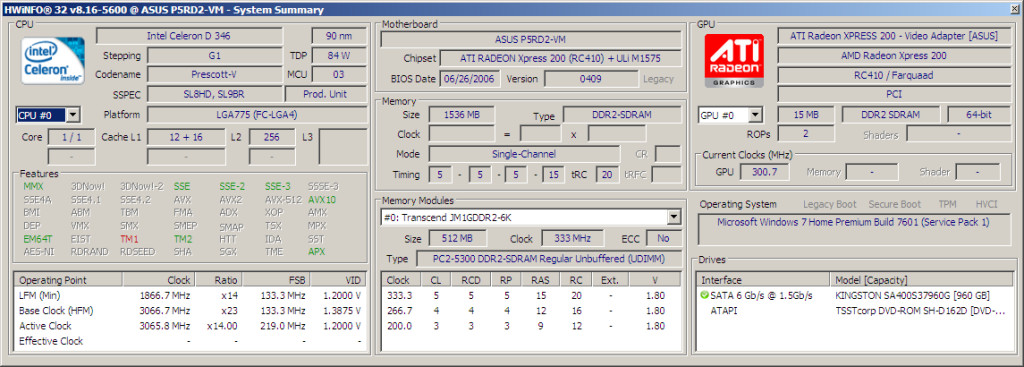Click the grayed Legacy BIOS label
The height and width of the screenshot is (367, 1024).
click(658, 79)
